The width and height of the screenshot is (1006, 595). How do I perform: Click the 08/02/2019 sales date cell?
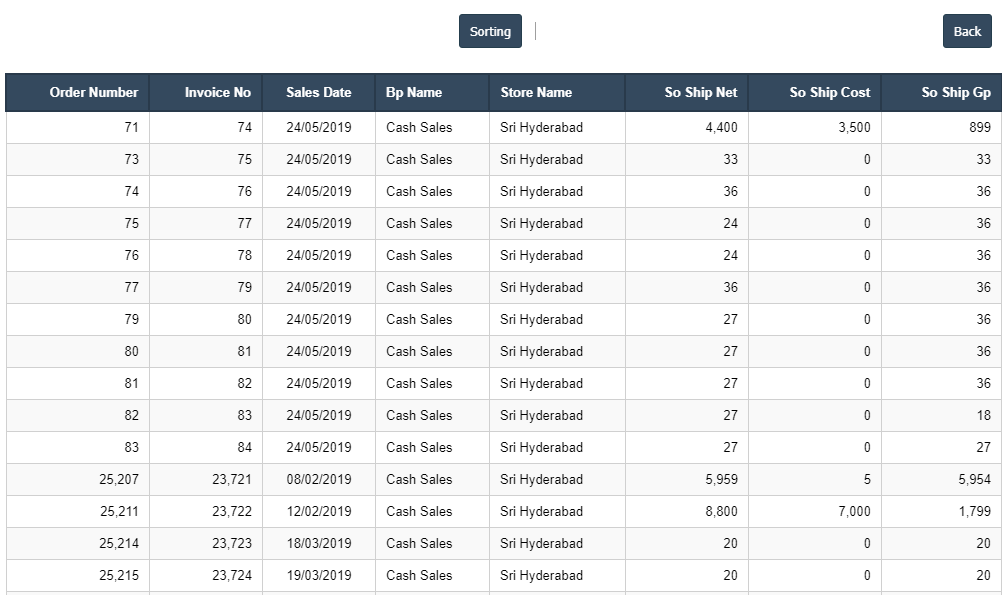[319, 479]
